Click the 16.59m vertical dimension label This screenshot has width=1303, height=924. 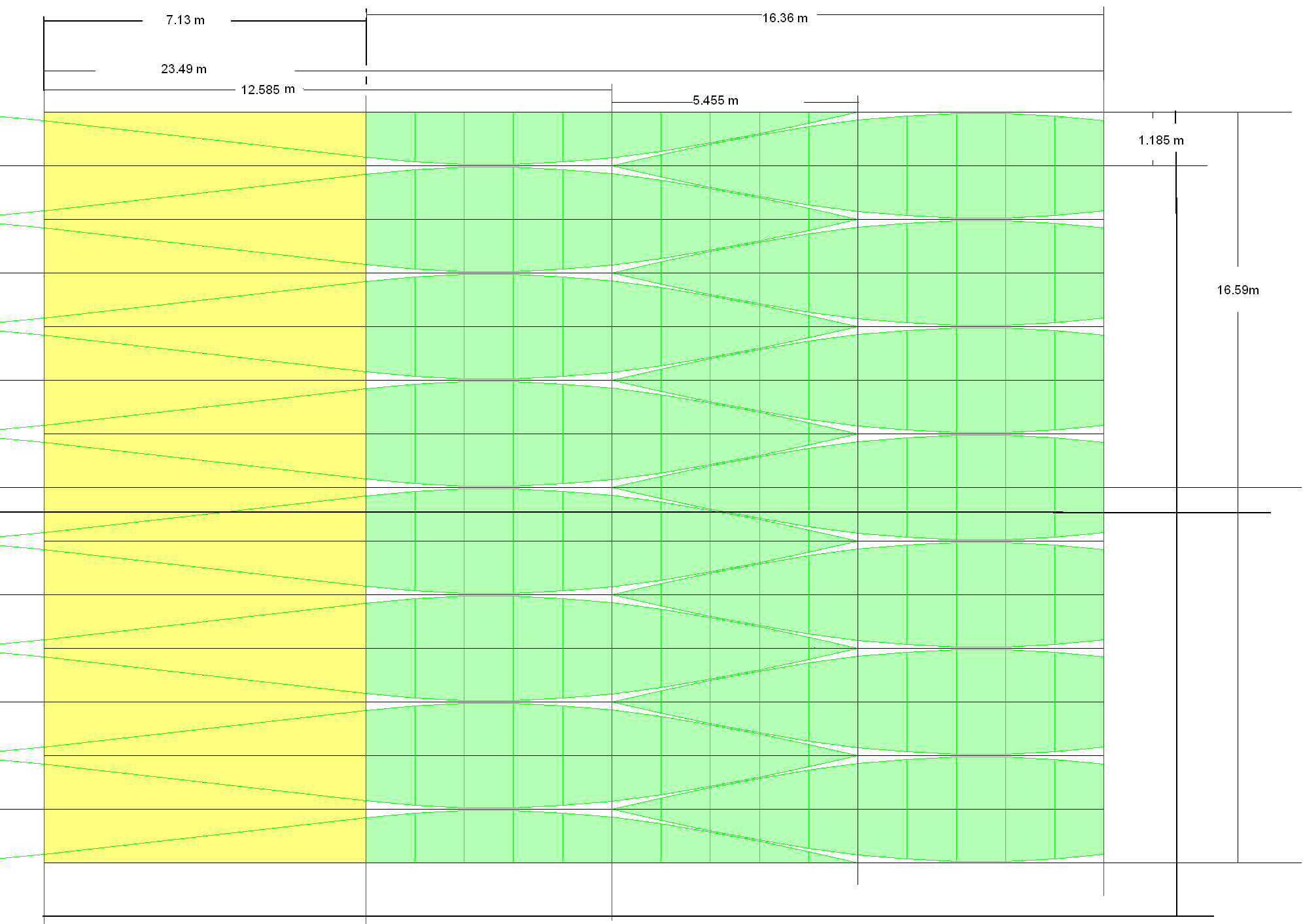pyautogui.click(x=1238, y=290)
